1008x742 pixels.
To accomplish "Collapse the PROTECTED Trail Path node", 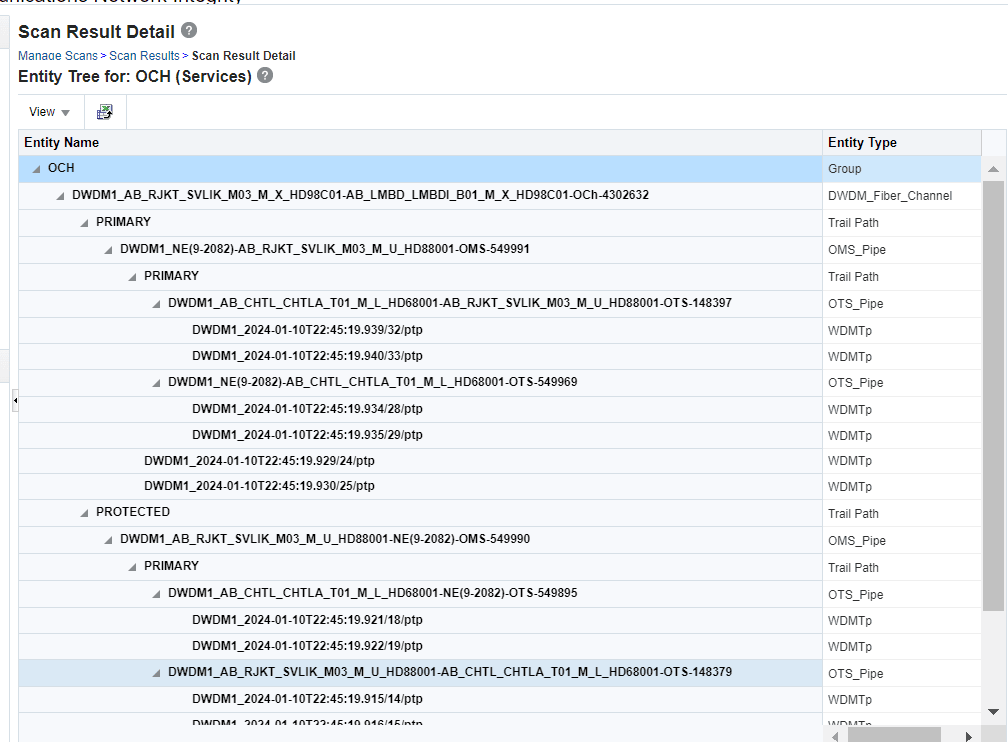I will 84,511.
